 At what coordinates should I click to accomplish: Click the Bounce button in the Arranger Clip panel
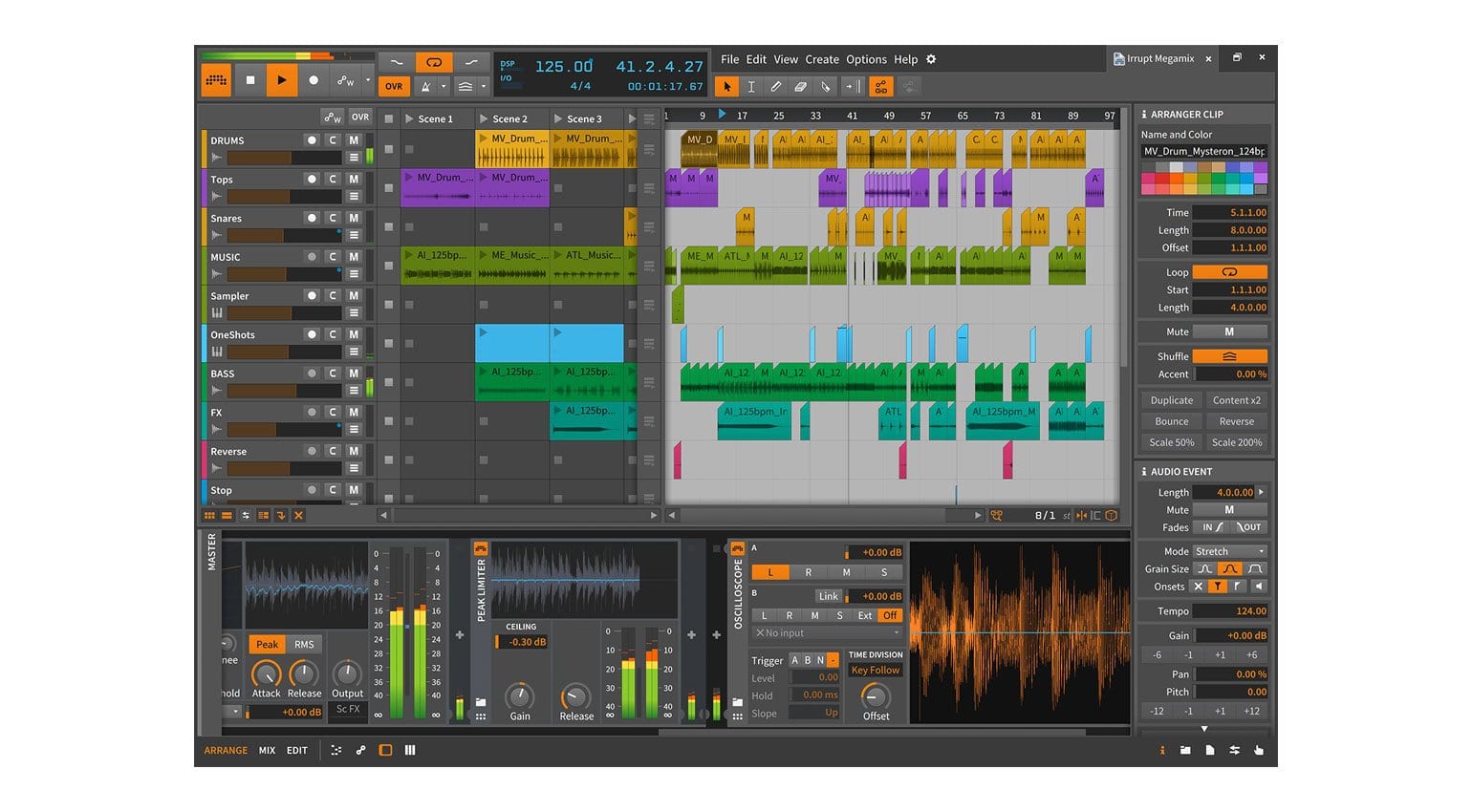[1170, 420]
